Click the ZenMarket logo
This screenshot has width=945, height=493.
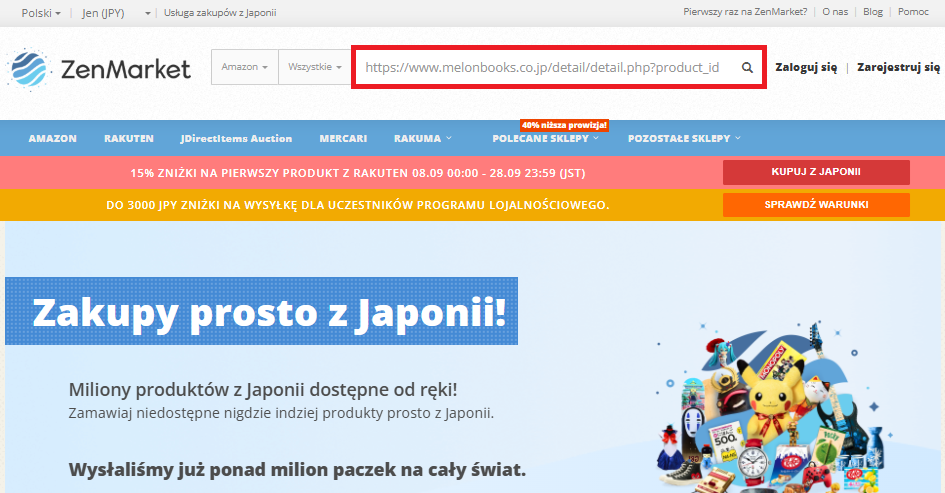(x=99, y=69)
